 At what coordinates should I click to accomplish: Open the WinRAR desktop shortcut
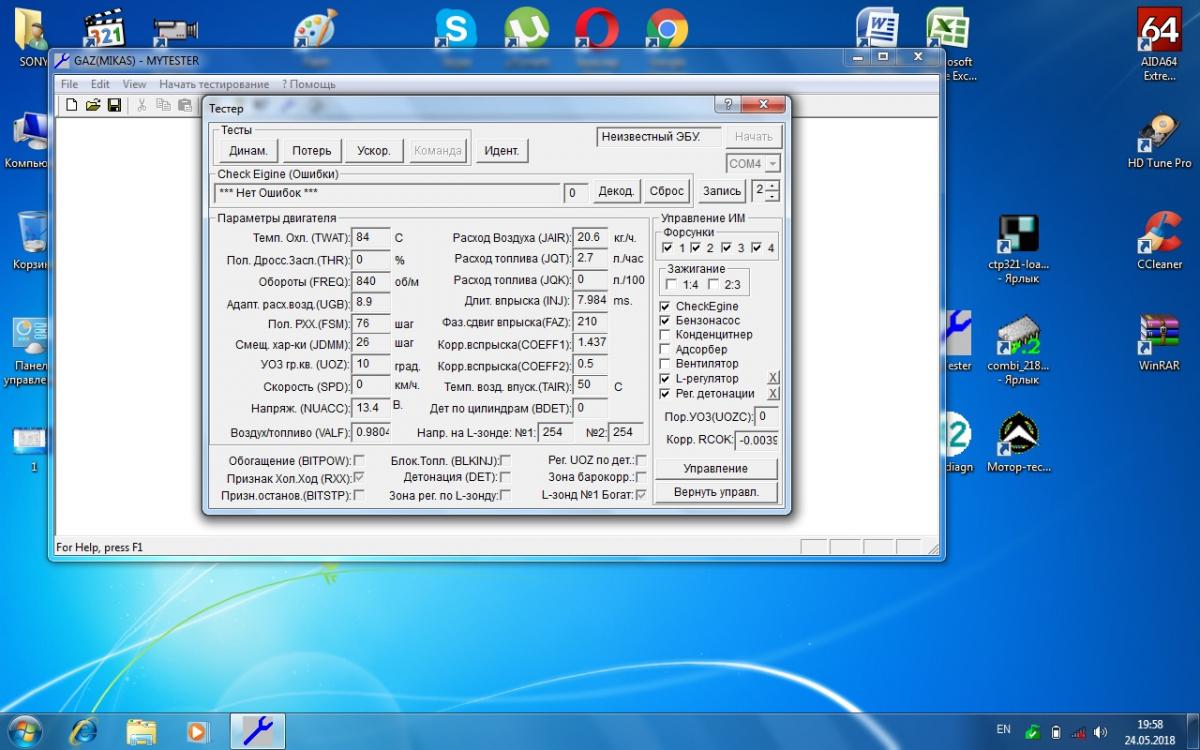[x=1159, y=335]
